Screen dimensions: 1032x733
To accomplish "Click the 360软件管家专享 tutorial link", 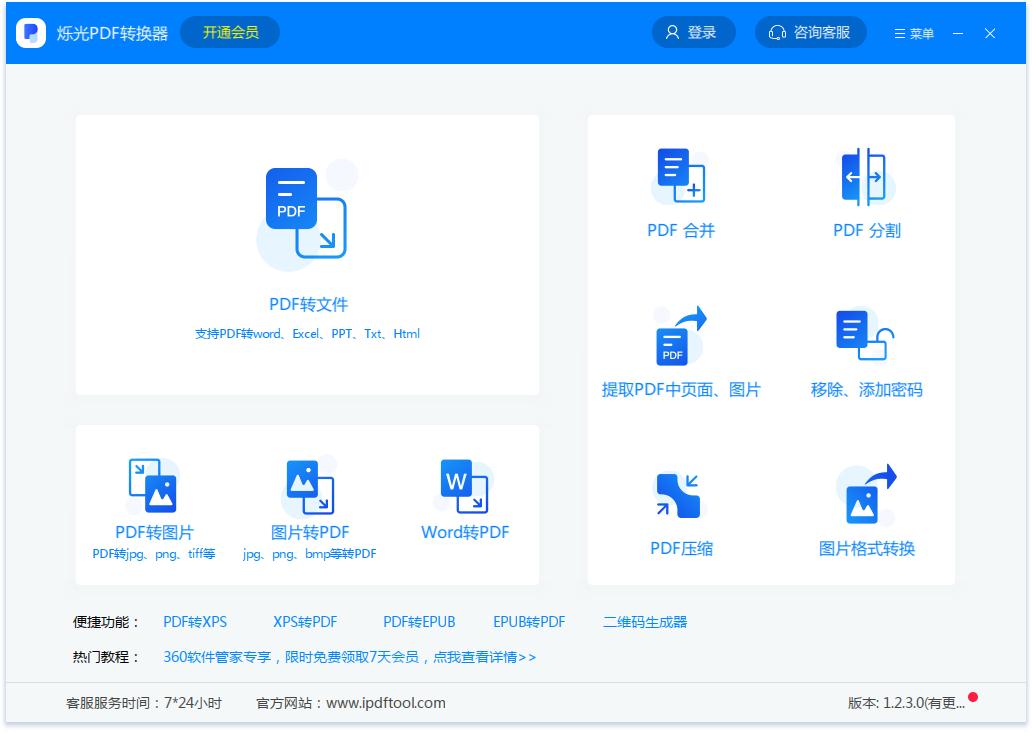I will pos(348,657).
